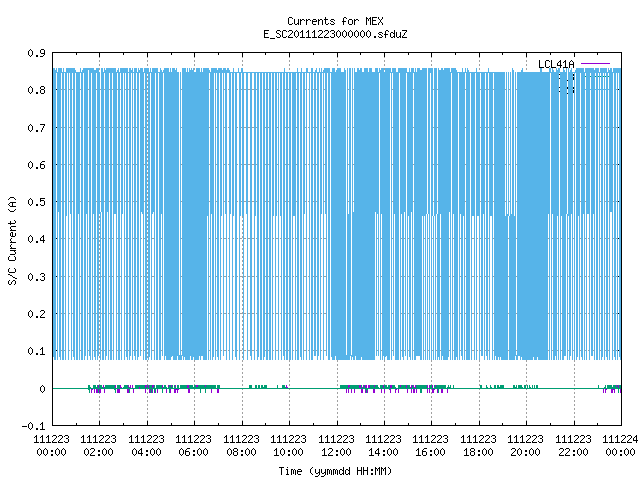Image resolution: width=640 pixels, height=480 pixels.
Task: Click the purple line sample beside LCL41A
Action: [595, 64]
